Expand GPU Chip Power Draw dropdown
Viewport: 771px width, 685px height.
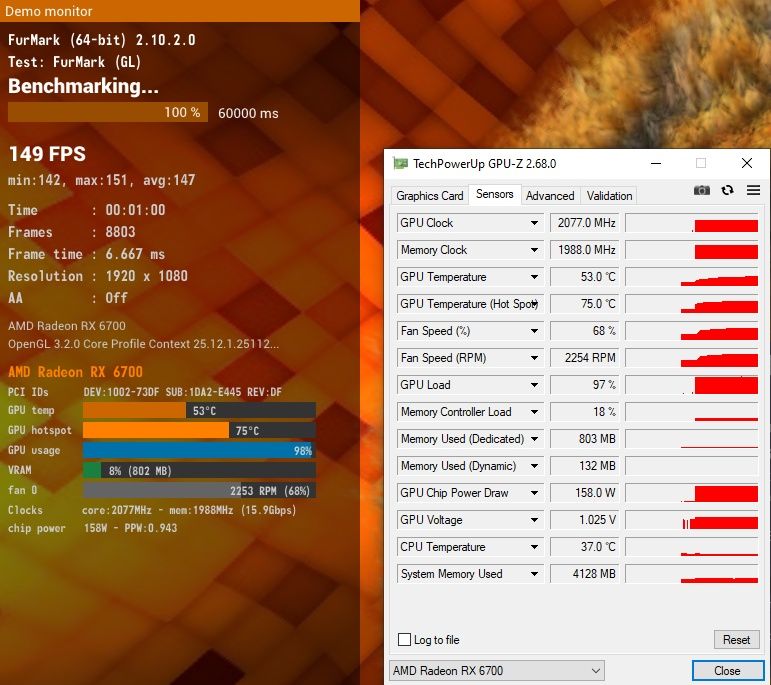pos(534,493)
